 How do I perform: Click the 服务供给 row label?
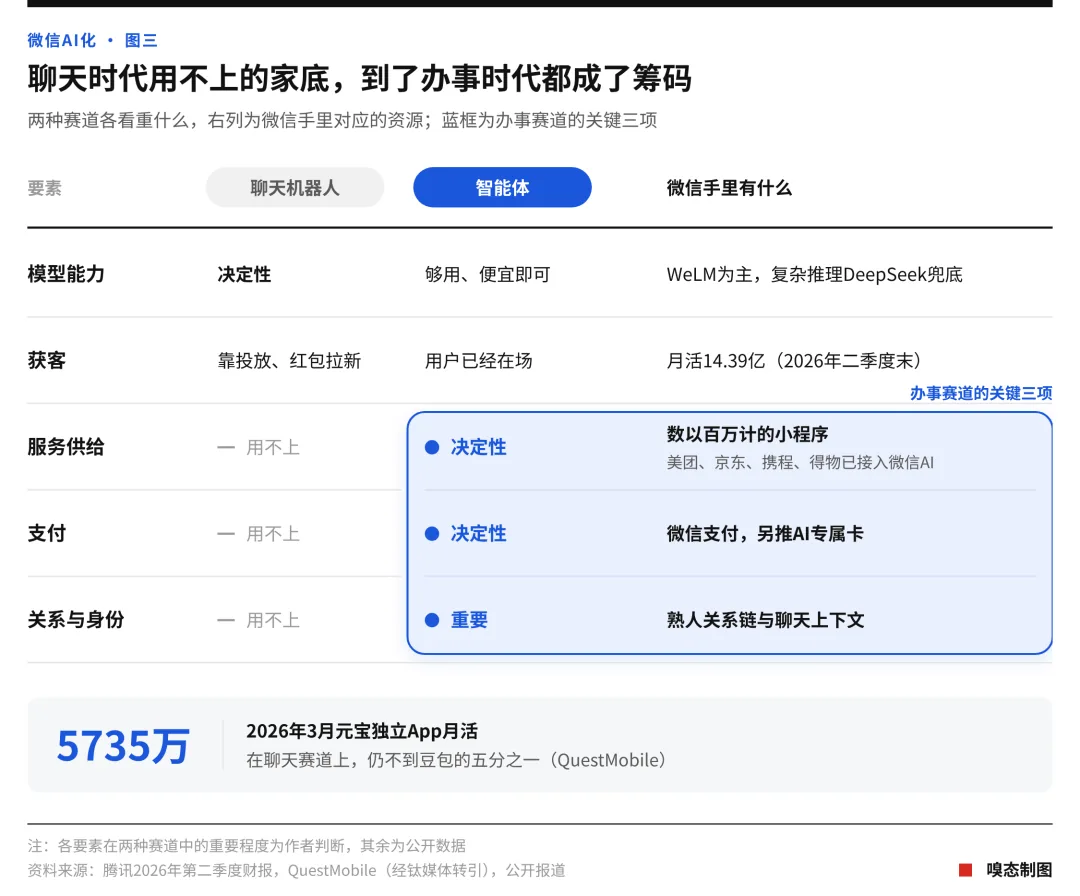click(66, 447)
